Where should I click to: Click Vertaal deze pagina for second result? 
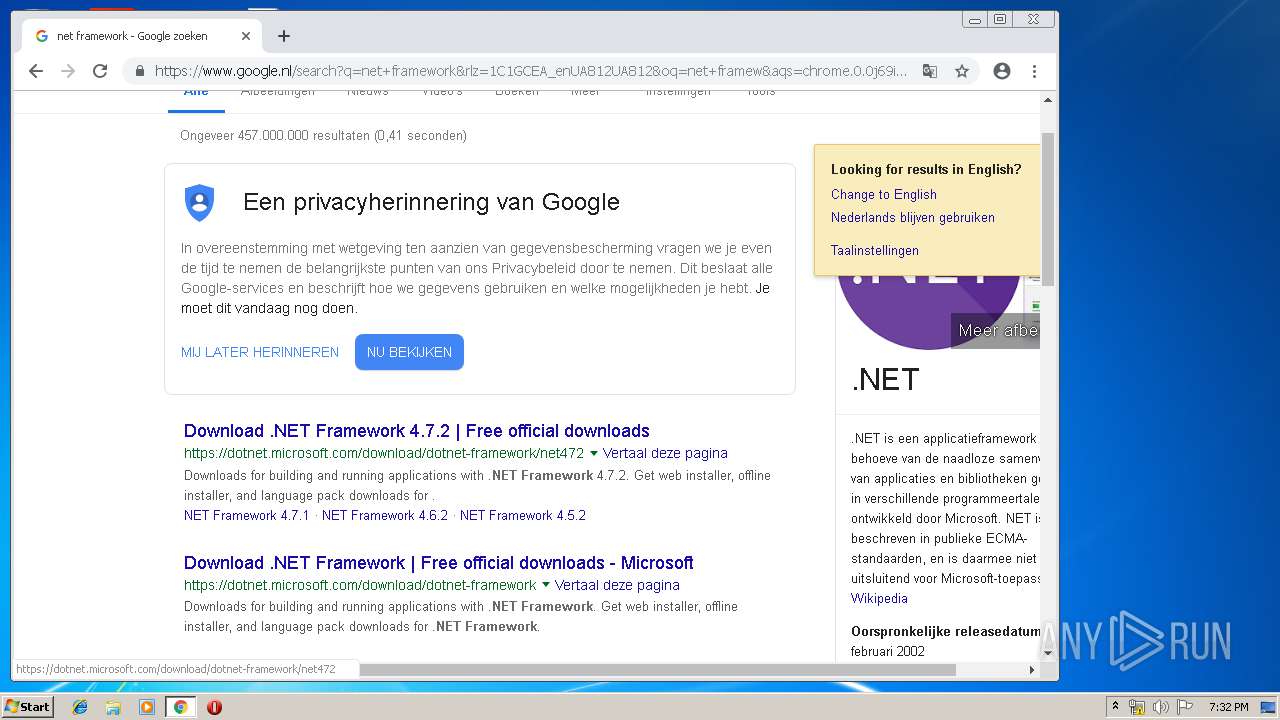coord(617,585)
